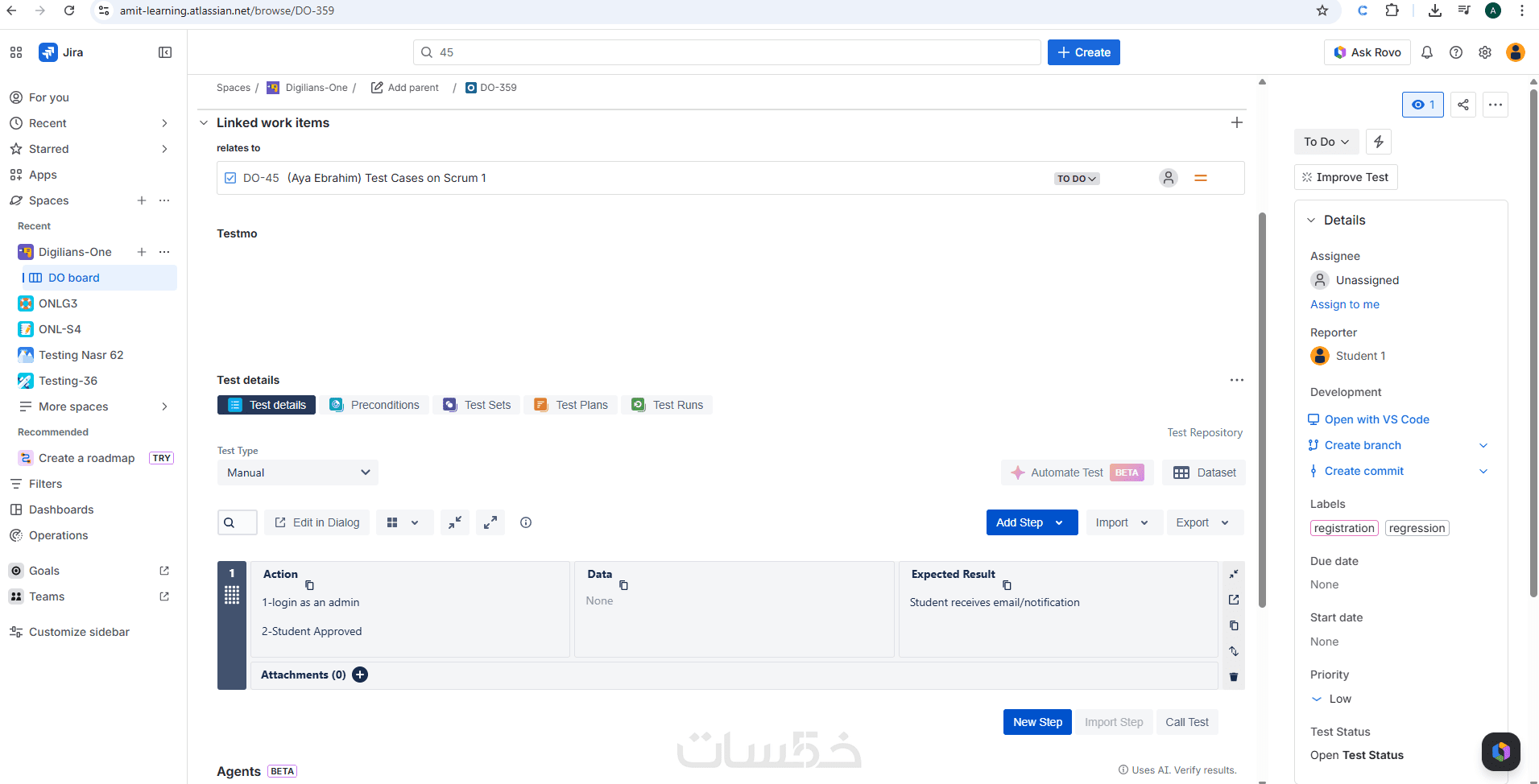Open the Test details ellipsis menu
This screenshot has width=1539, height=784.
pyautogui.click(x=1237, y=380)
